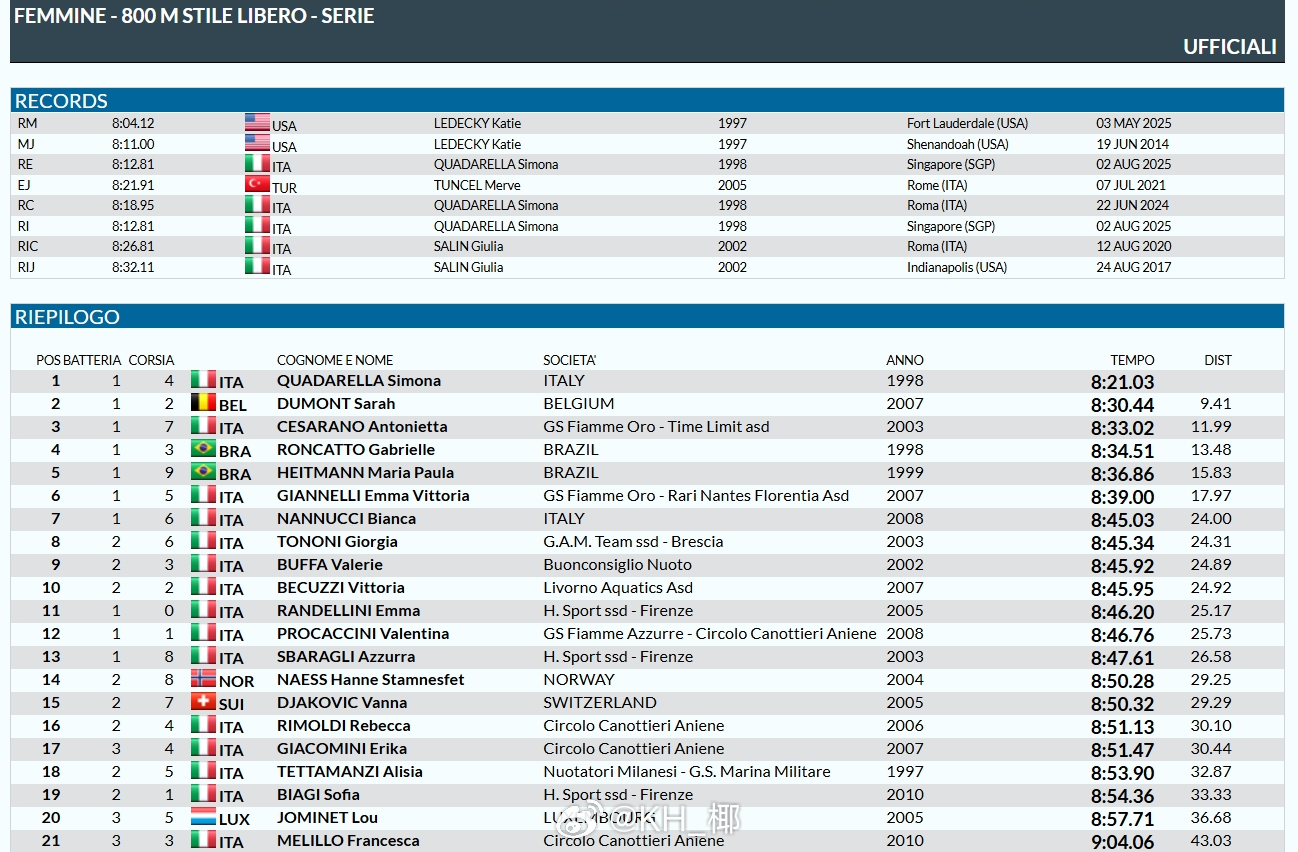Click the DIST column header
This screenshot has width=1298, height=852.
[1218, 360]
